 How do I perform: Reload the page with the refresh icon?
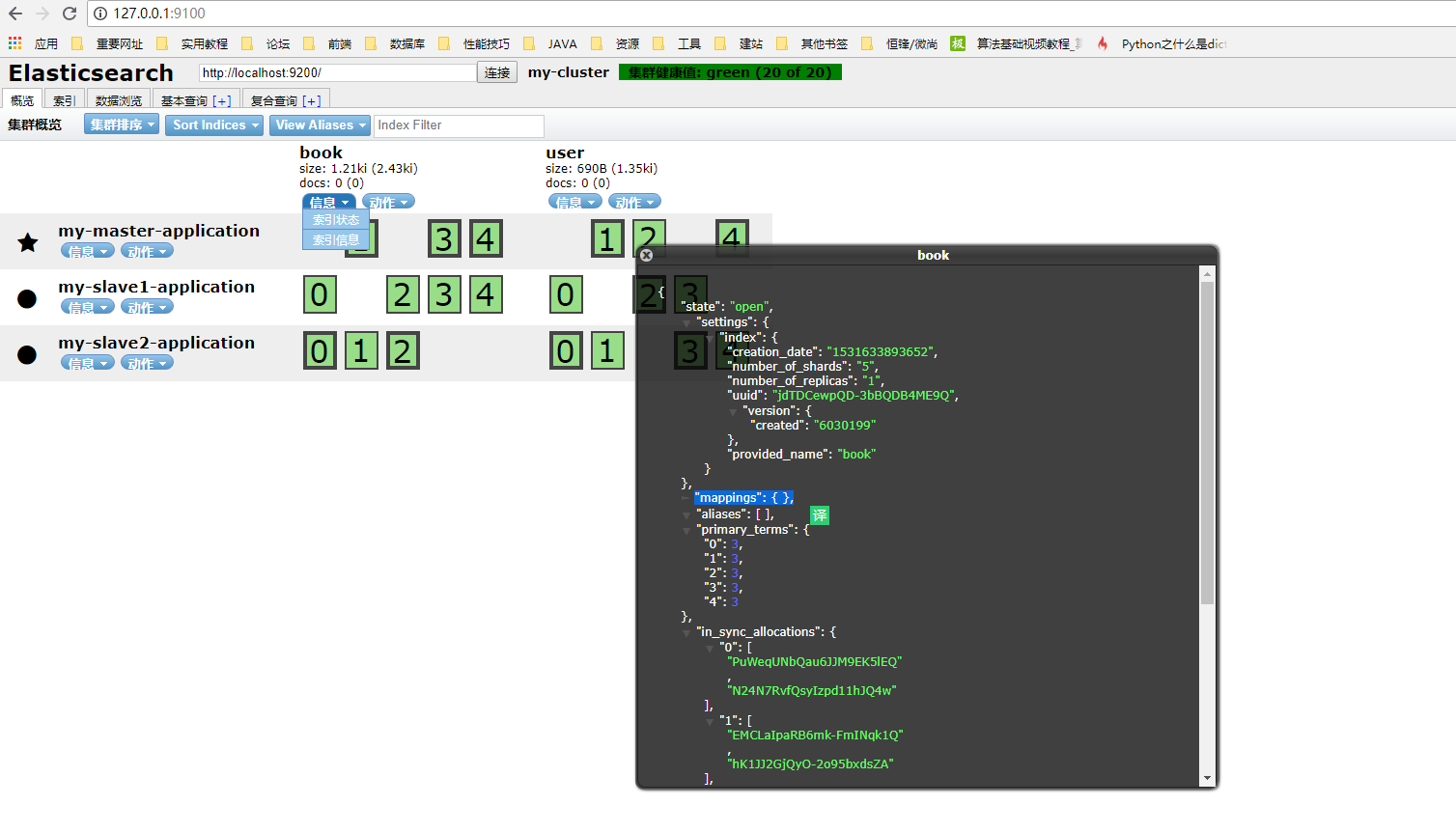tap(70, 14)
